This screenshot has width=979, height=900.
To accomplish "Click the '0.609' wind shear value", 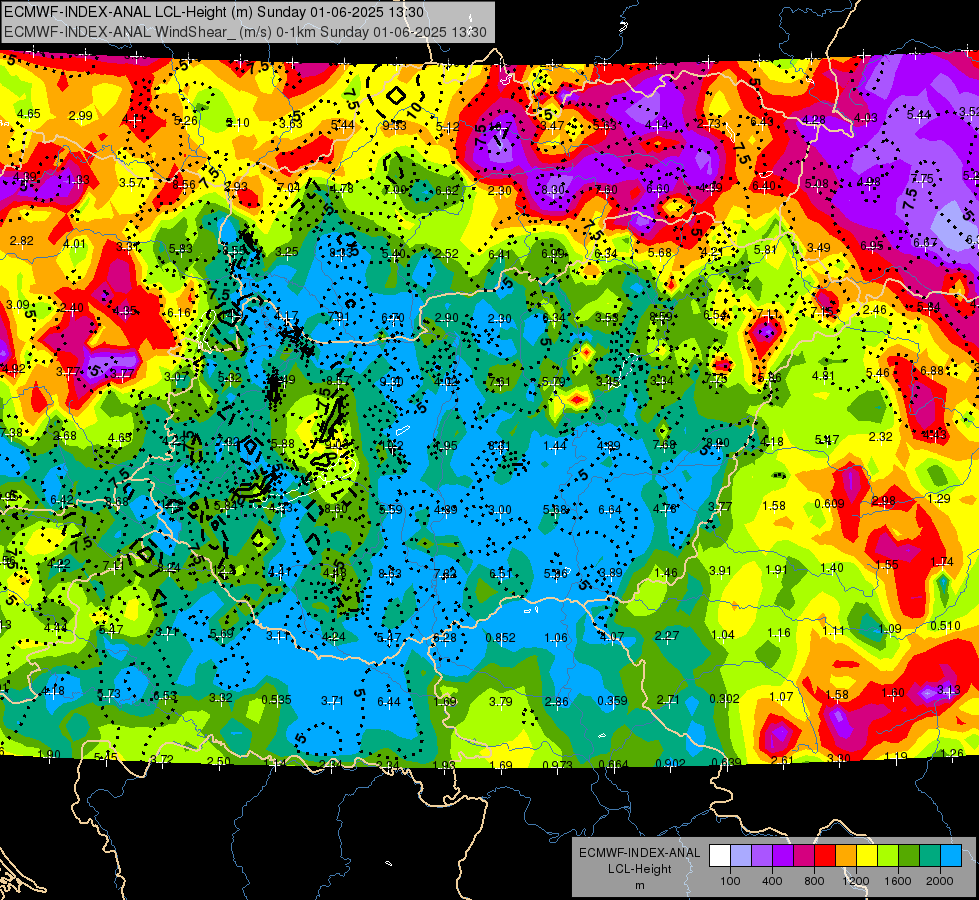I will pyautogui.click(x=829, y=504).
